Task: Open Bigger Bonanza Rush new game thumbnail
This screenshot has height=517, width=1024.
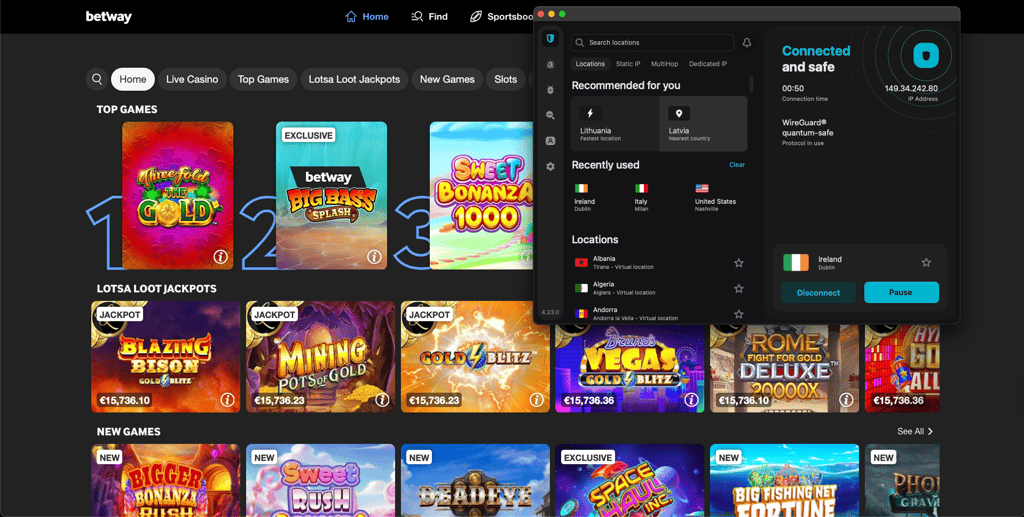Action: point(166,480)
